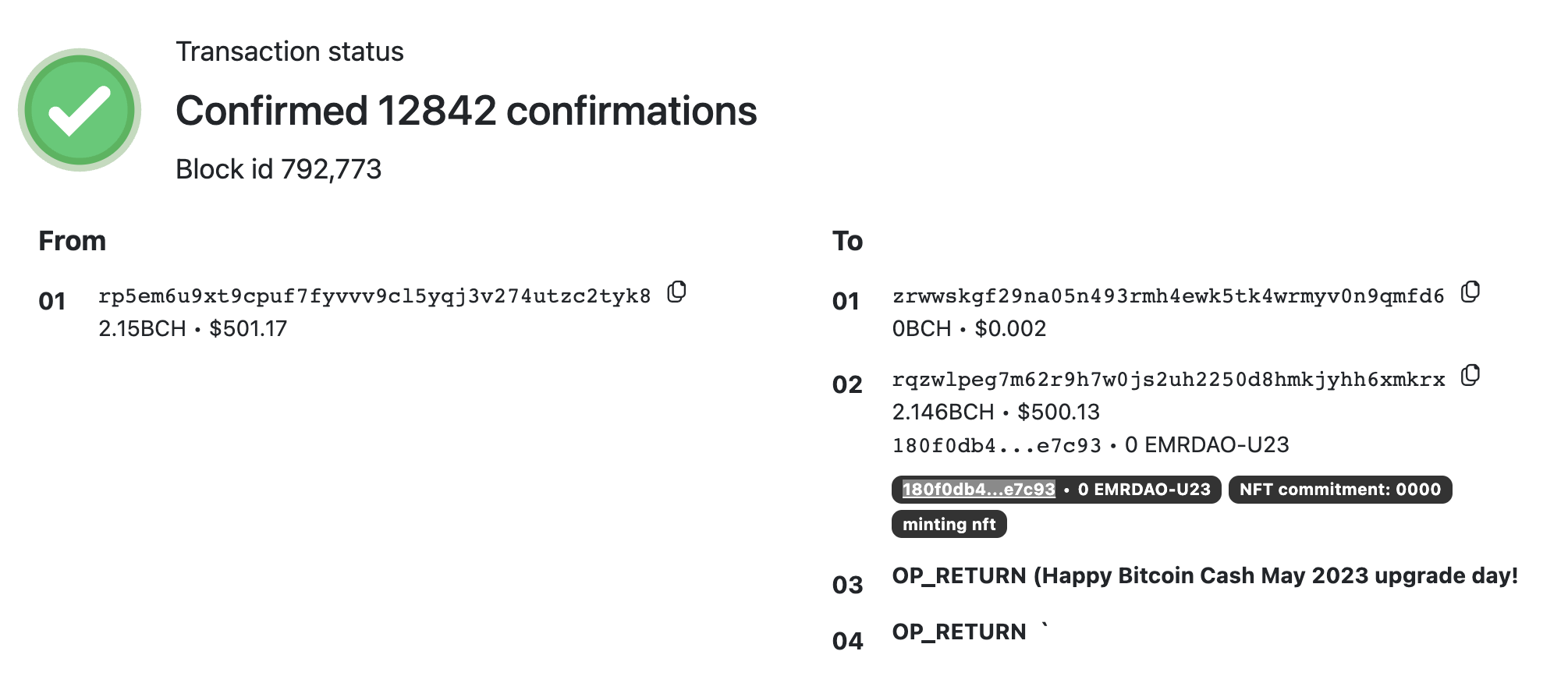Click the From section heading

tap(72, 241)
